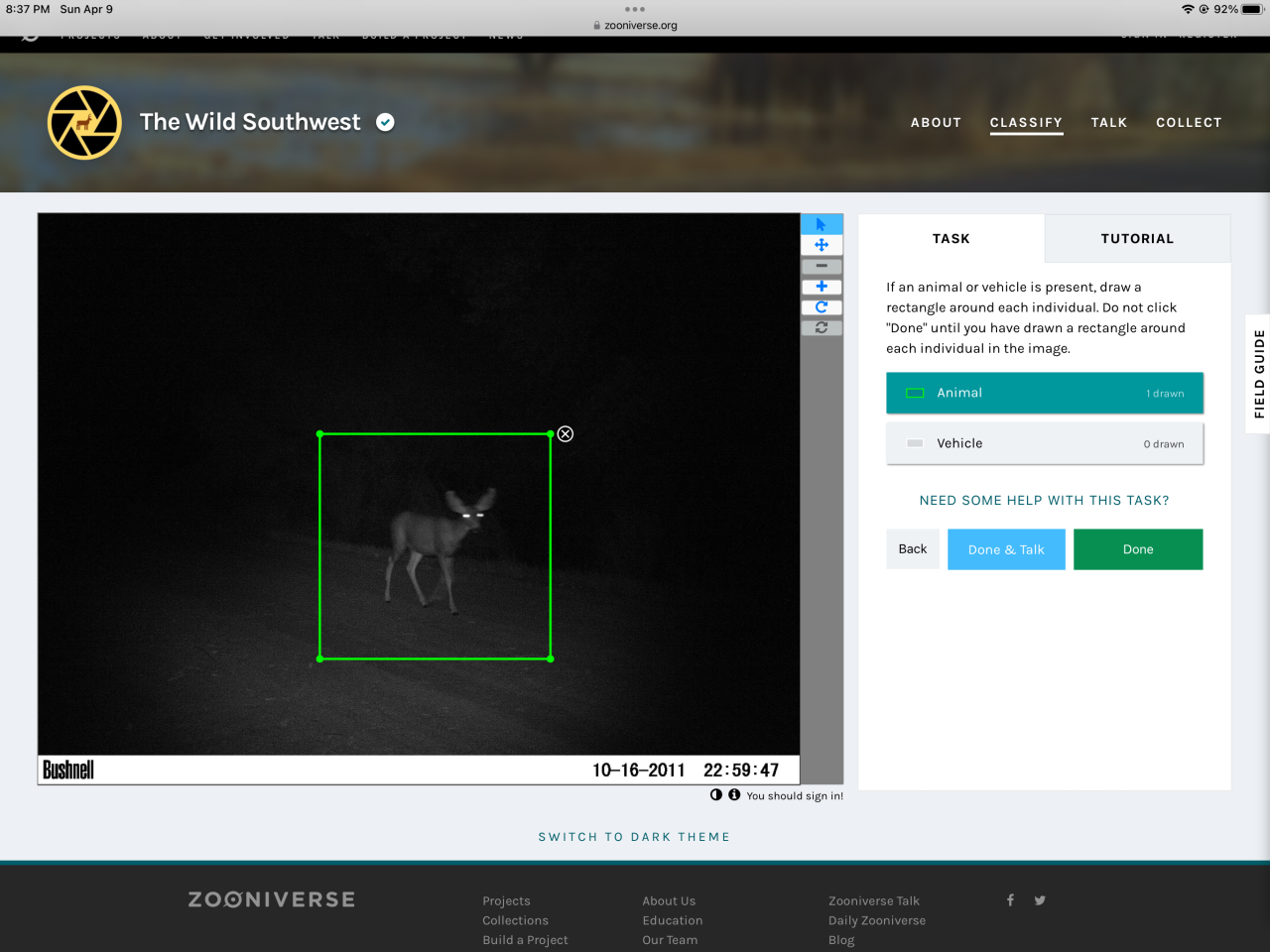
Task: Select the pointer annotate tool
Action: click(x=822, y=224)
